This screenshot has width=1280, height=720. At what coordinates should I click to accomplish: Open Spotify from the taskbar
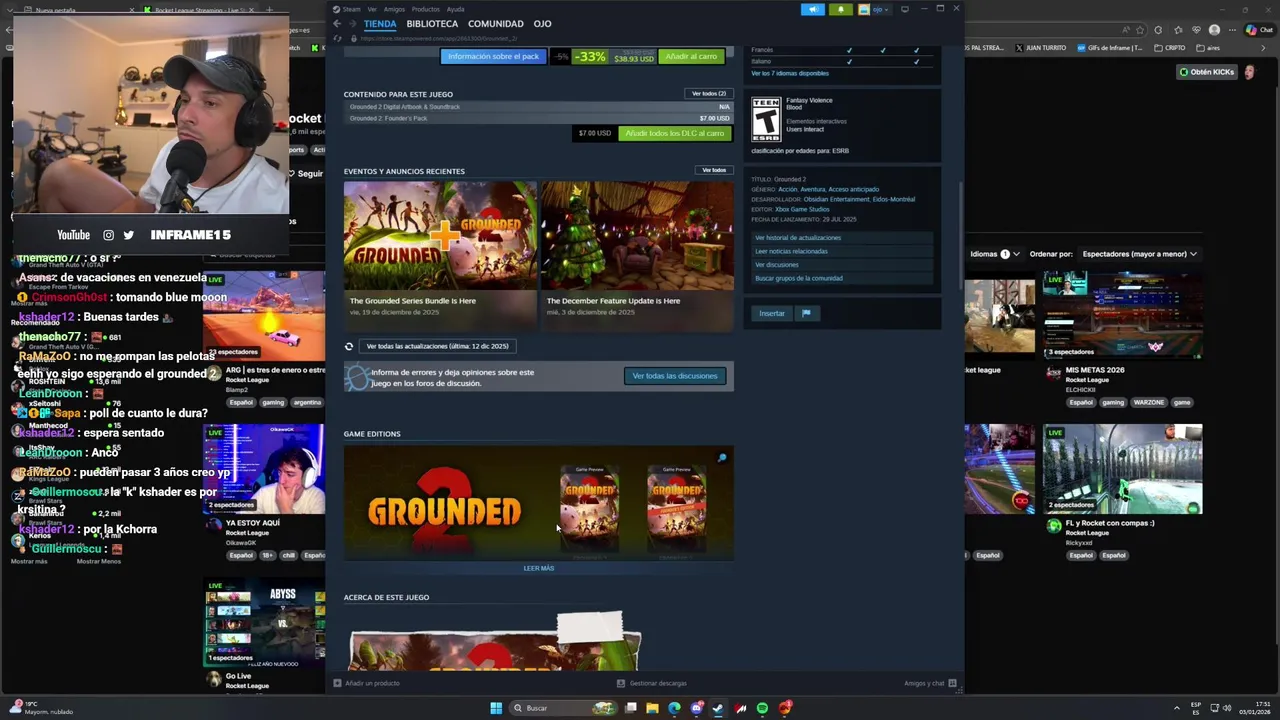(x=762, y=708)
